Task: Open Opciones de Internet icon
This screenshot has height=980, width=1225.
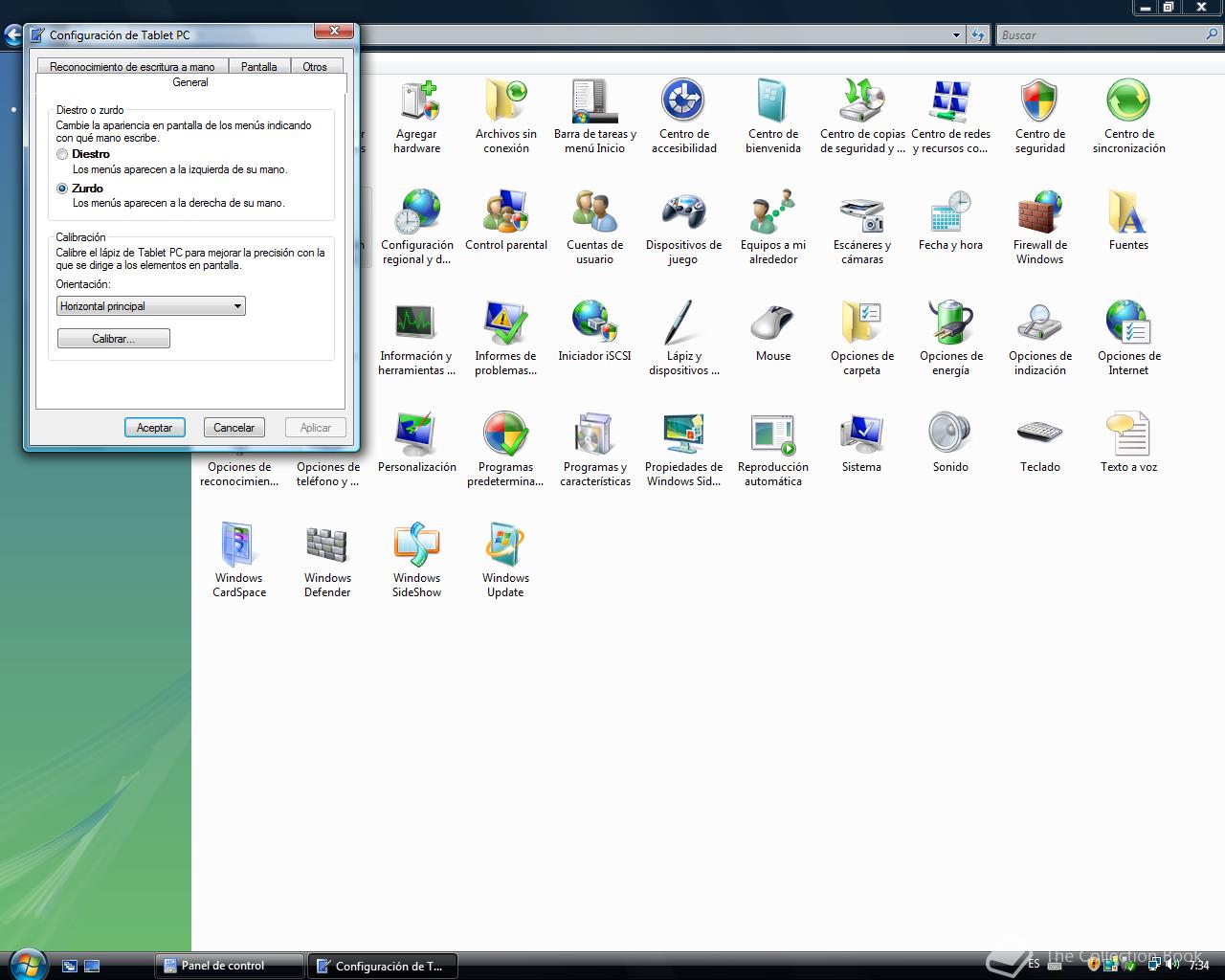Action: click(1128, 323)
